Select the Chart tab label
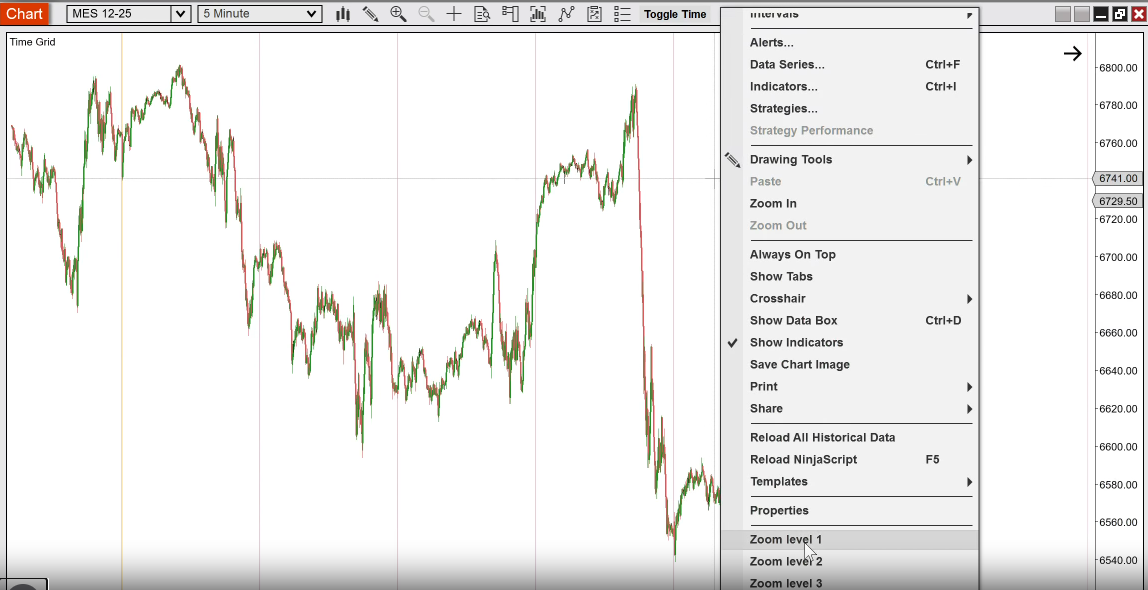This screenshot has width=1148, height=590. (24, 14)
